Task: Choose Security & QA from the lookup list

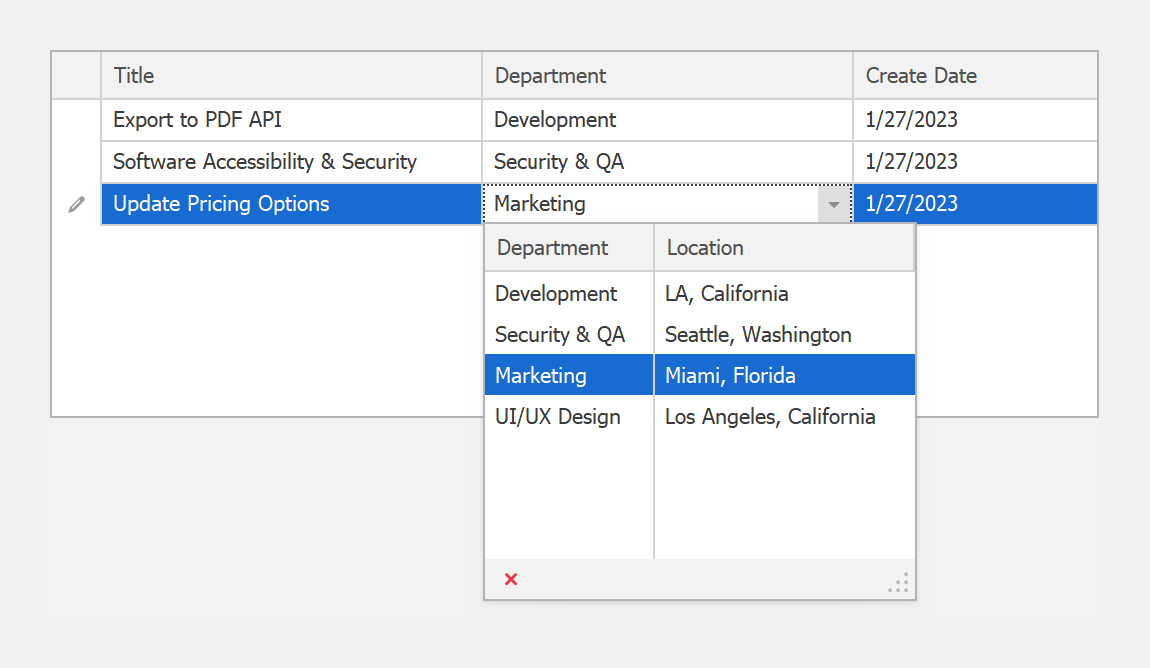Action: [560, 335]
